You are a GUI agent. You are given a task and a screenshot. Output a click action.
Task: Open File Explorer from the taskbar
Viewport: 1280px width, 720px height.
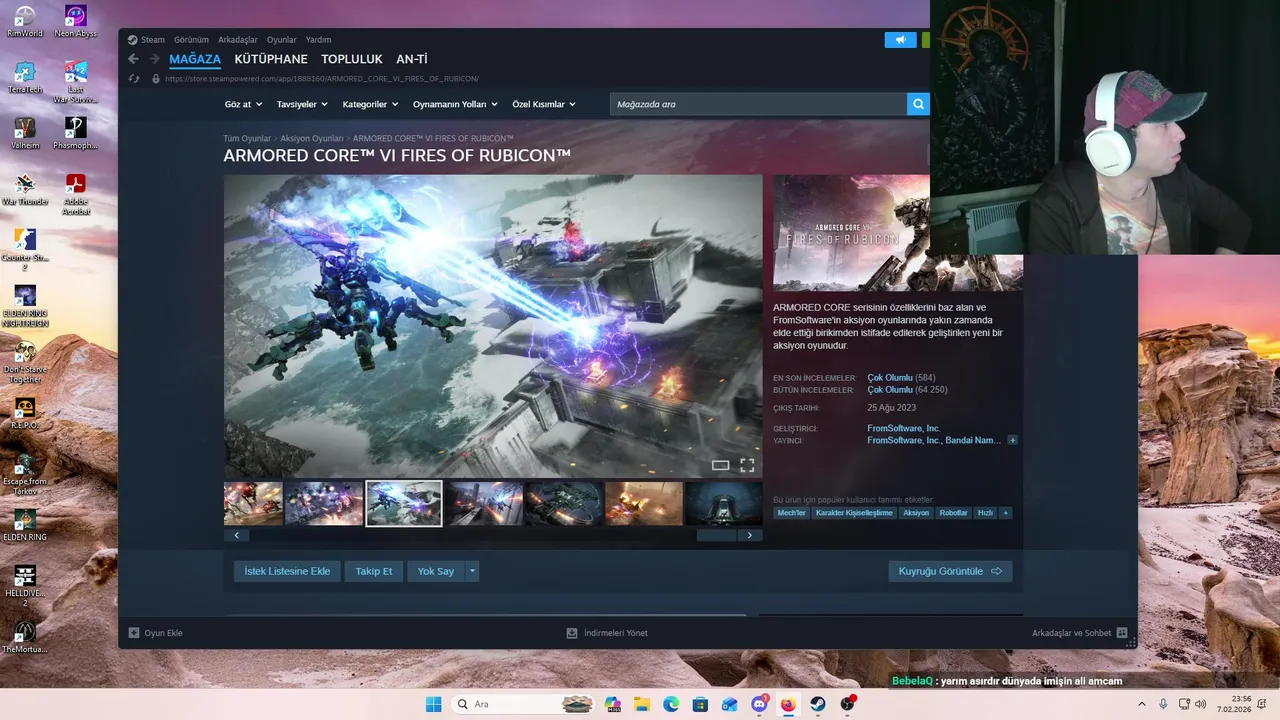coord(641,704)
